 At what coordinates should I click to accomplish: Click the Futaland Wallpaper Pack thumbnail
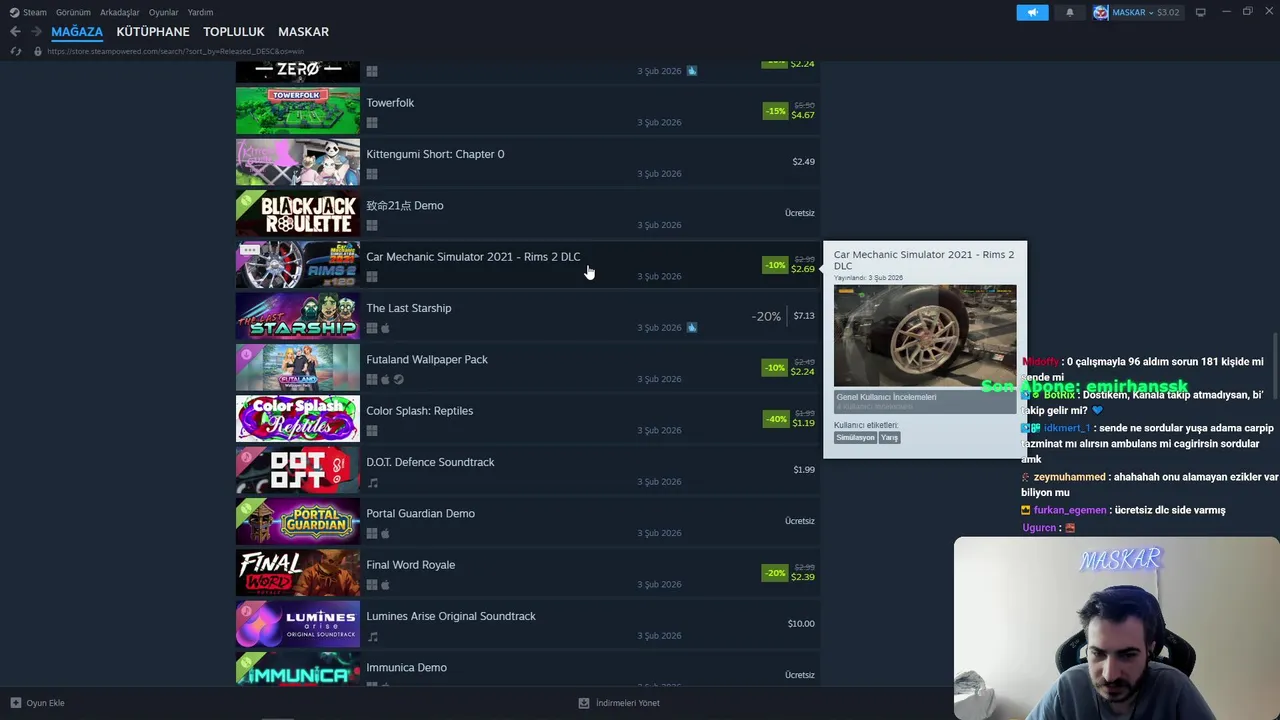297,367
